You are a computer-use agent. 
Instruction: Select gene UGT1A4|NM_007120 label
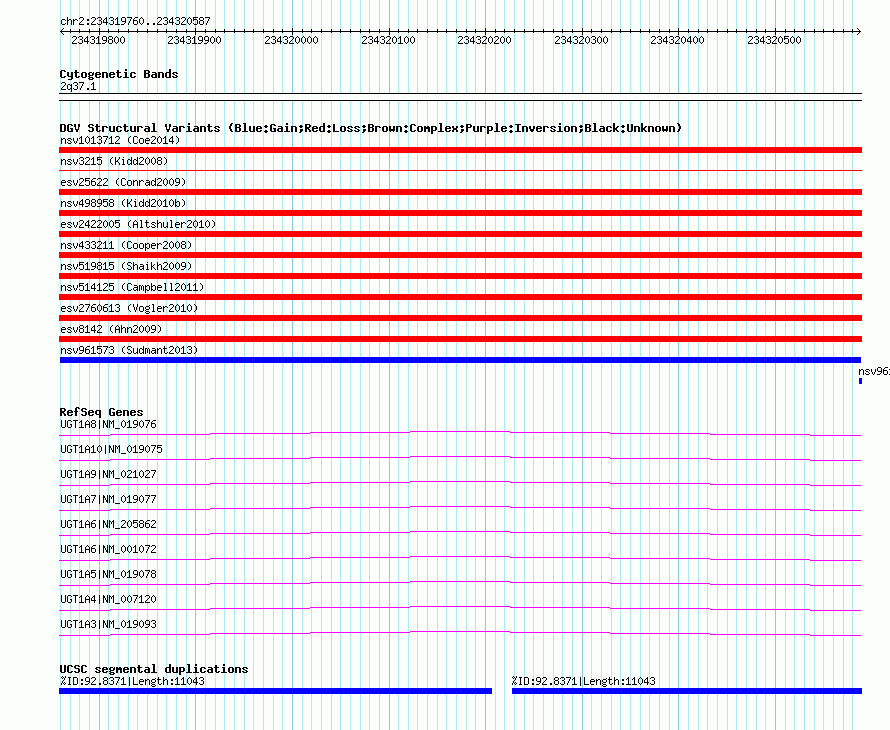(x=108, y=599)
